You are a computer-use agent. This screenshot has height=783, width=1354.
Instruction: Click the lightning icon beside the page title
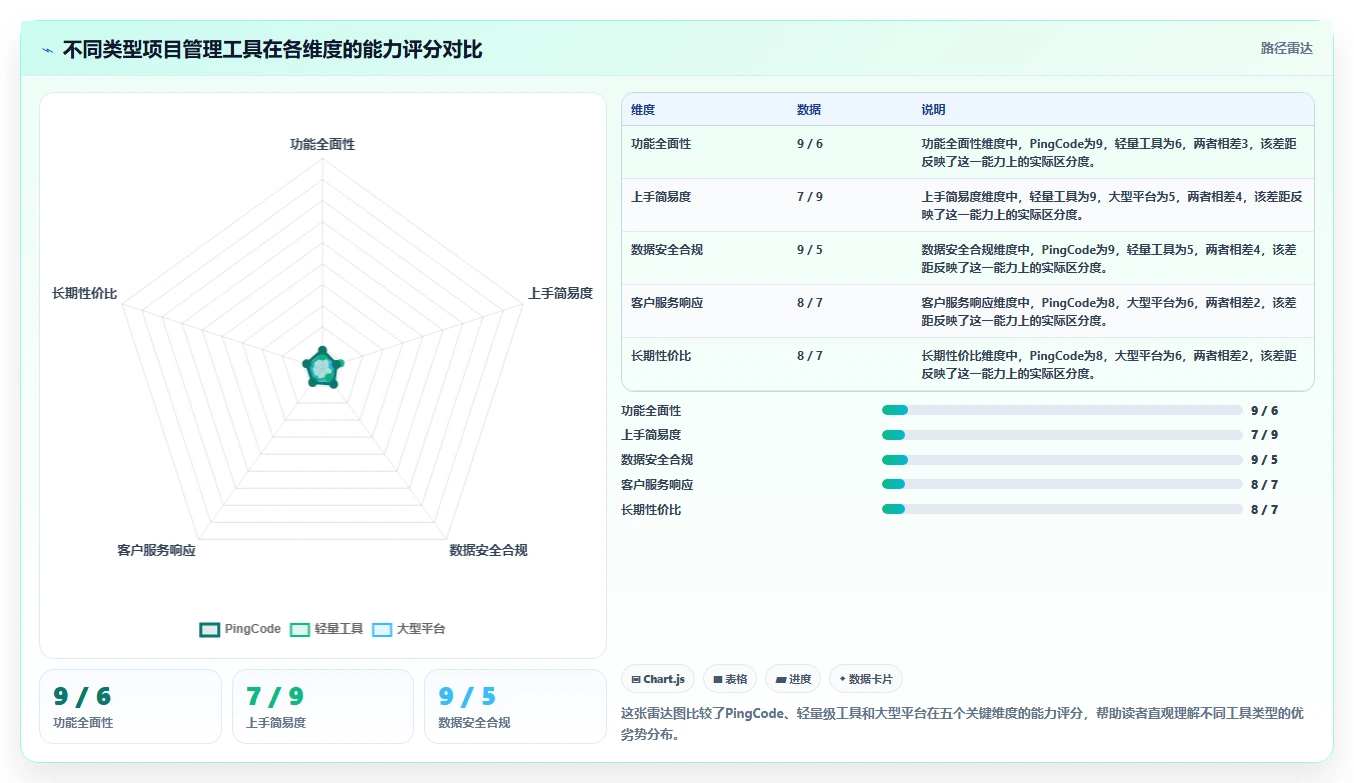pyautogui.click(x=48, y=50)
